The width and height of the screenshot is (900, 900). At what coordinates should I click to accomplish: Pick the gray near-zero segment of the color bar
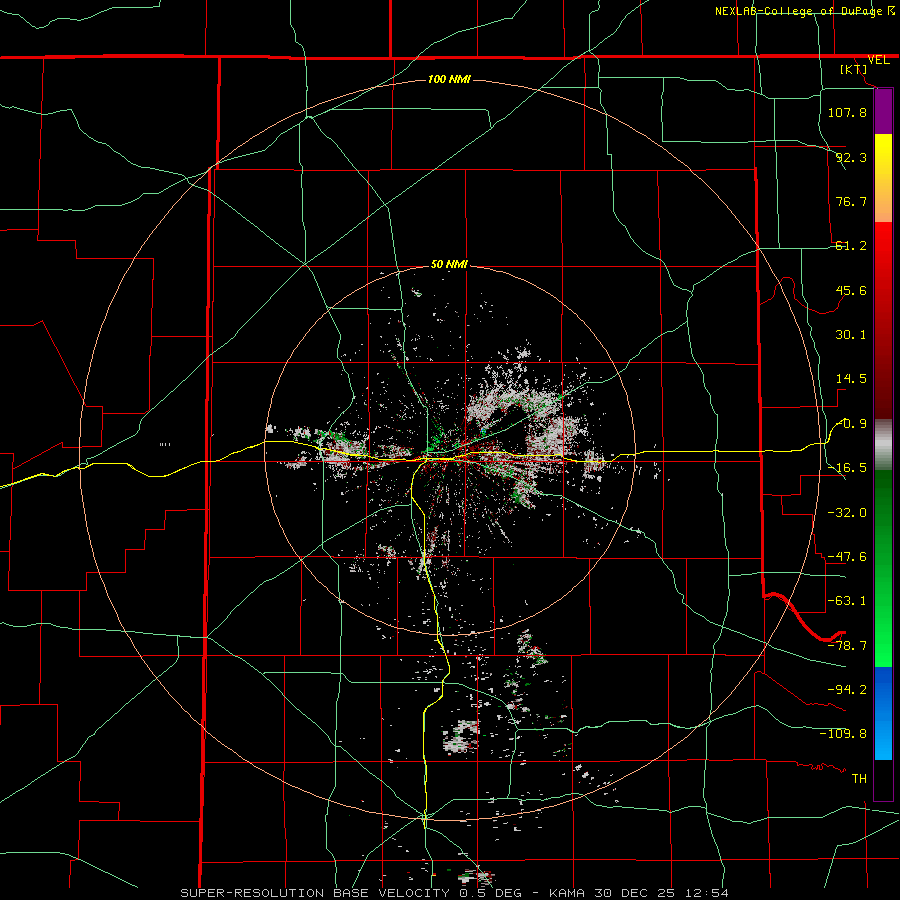[x=883, y=445]
